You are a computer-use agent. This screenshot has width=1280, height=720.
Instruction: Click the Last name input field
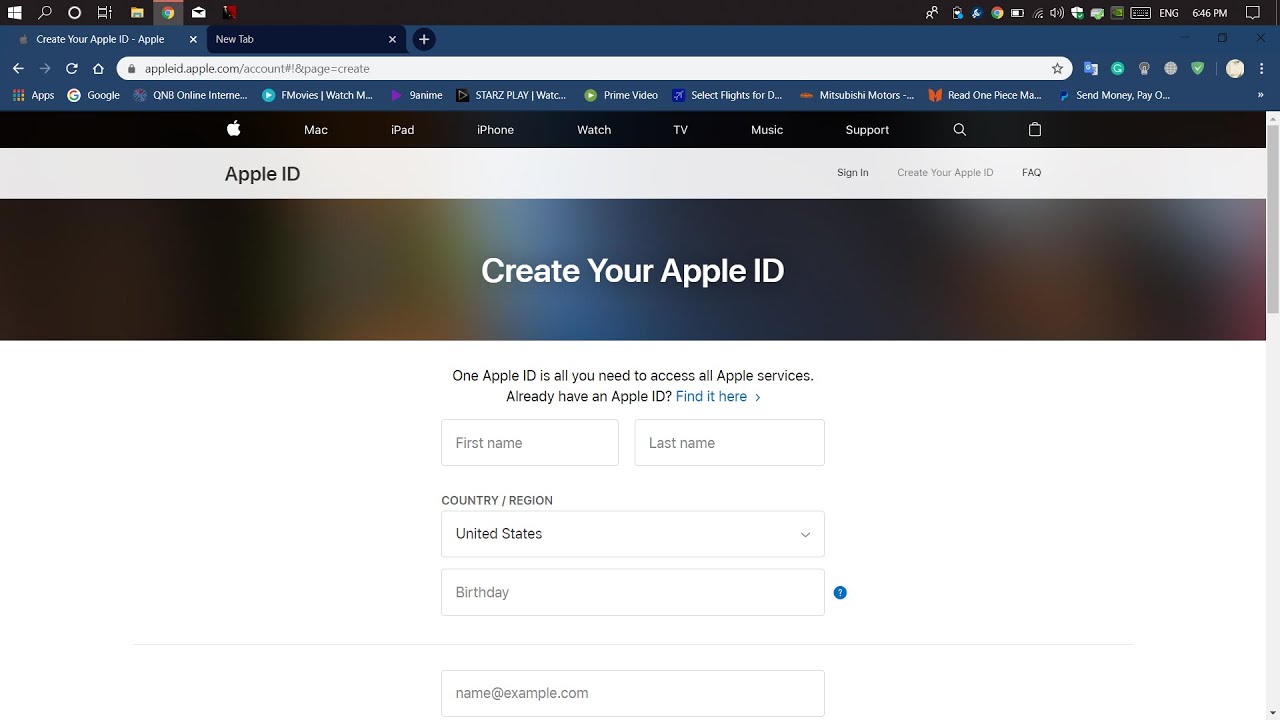point(729,442)
